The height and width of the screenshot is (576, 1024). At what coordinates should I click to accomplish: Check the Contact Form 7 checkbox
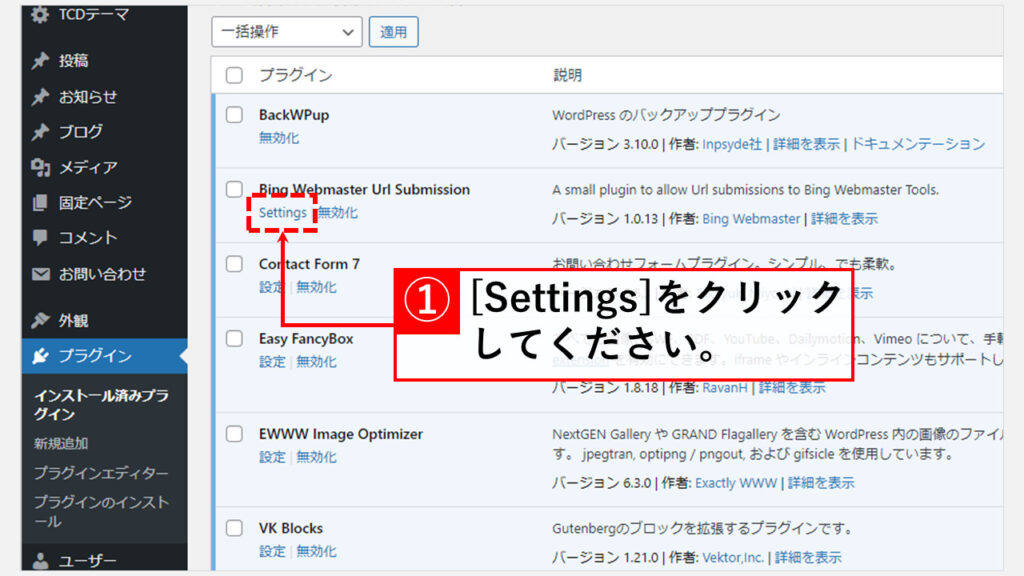tap(234, 264)
